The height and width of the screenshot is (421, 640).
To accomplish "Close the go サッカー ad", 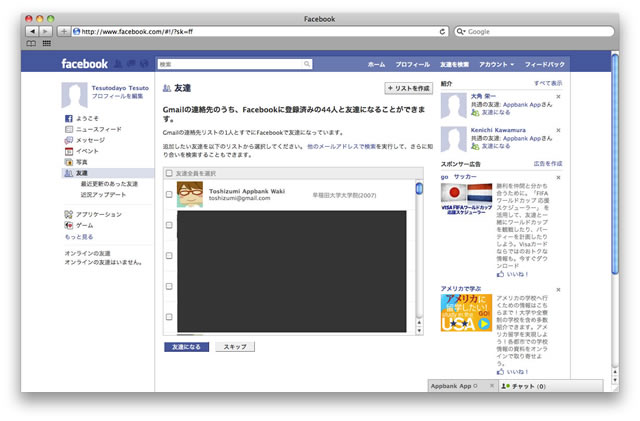I will pyautogui.click(x=558, y=178).
